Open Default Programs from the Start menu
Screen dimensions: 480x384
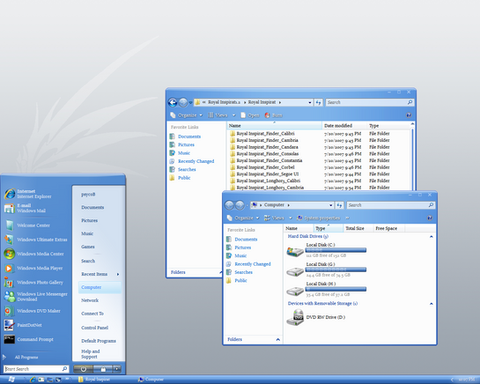point(99,341)
